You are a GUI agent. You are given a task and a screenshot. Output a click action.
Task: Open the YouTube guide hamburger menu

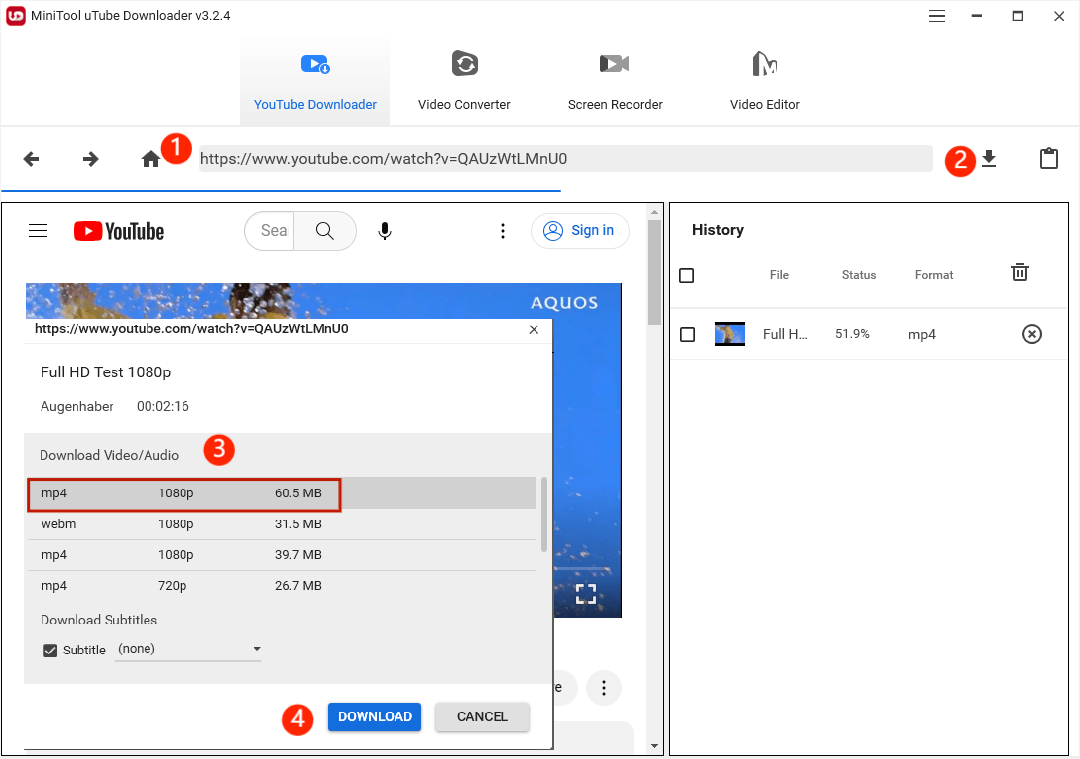pos(38,231)
